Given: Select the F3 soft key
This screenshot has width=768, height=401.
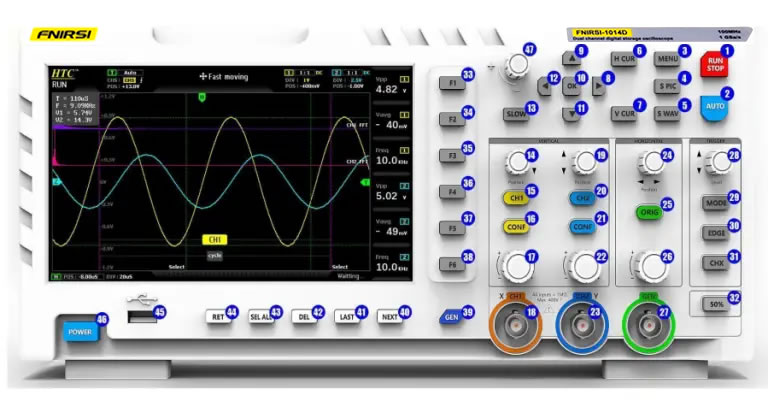Looking at the screenshot, I should [x=452, y=156].
